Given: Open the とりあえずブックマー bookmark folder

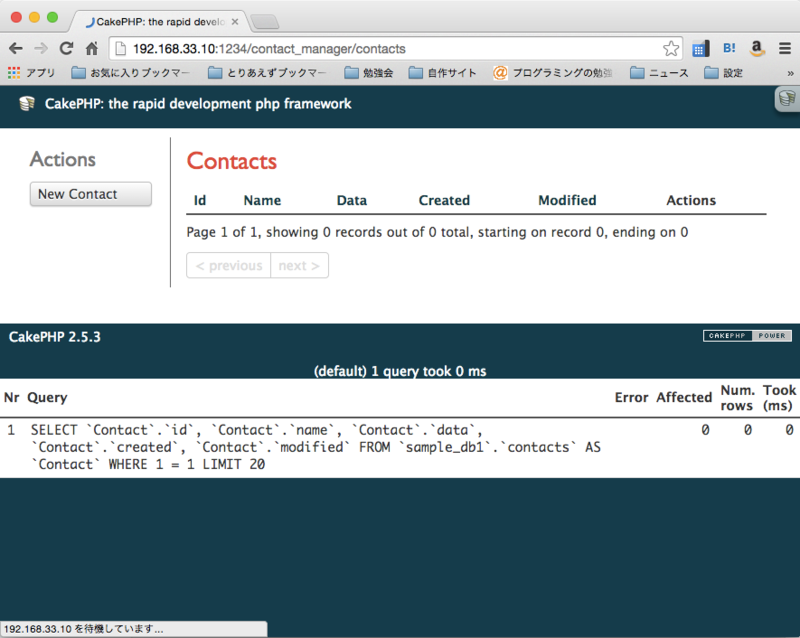Looking at the screenshot, I should click(267, 73).
